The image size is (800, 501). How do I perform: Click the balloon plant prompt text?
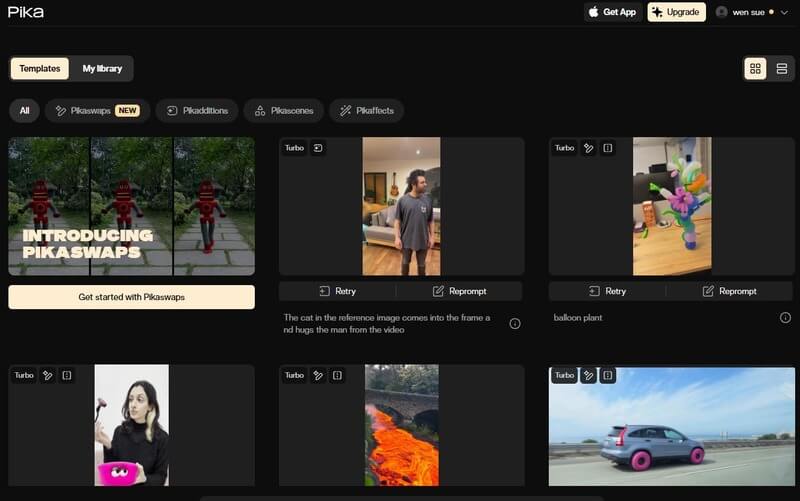578,318
